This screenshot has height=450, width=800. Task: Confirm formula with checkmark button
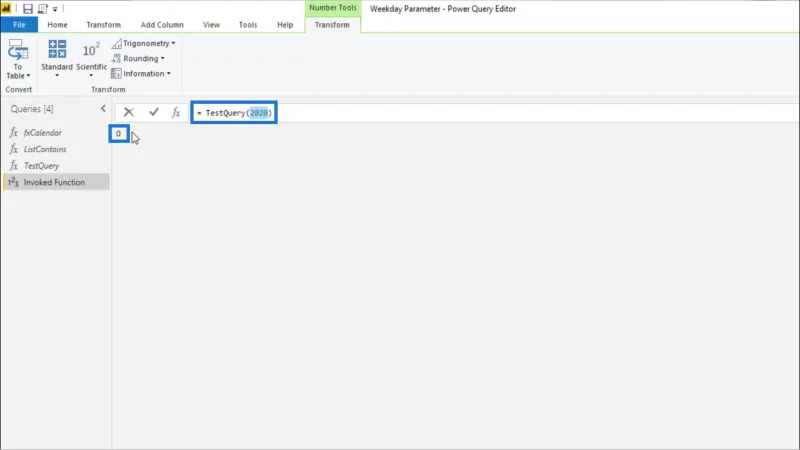[154, 112]
